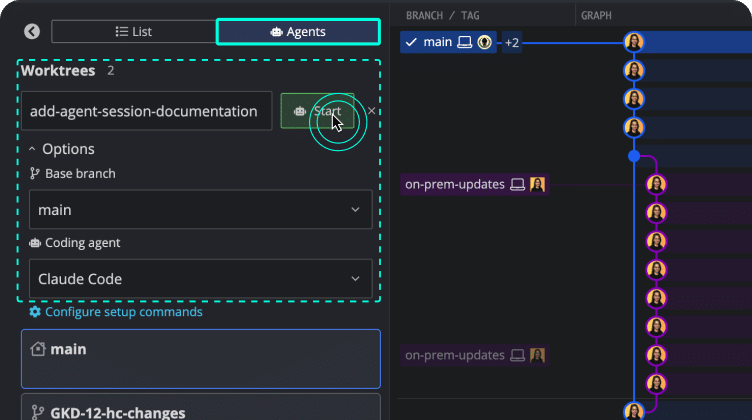Image resolution: width=752 pixels, height=420 pixels.
Task: Click the X icon beside Start
Action: coord(372,111)
